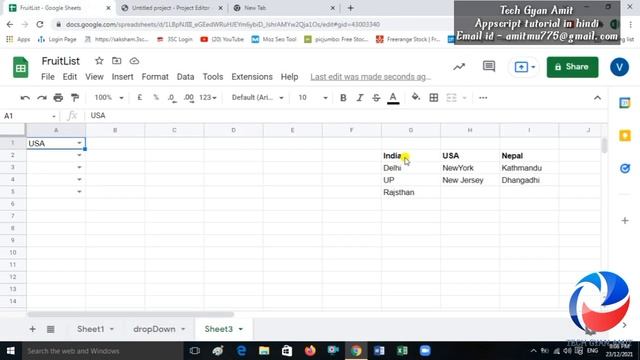Open the dropdown arrow in cell A1

(79, 143)
